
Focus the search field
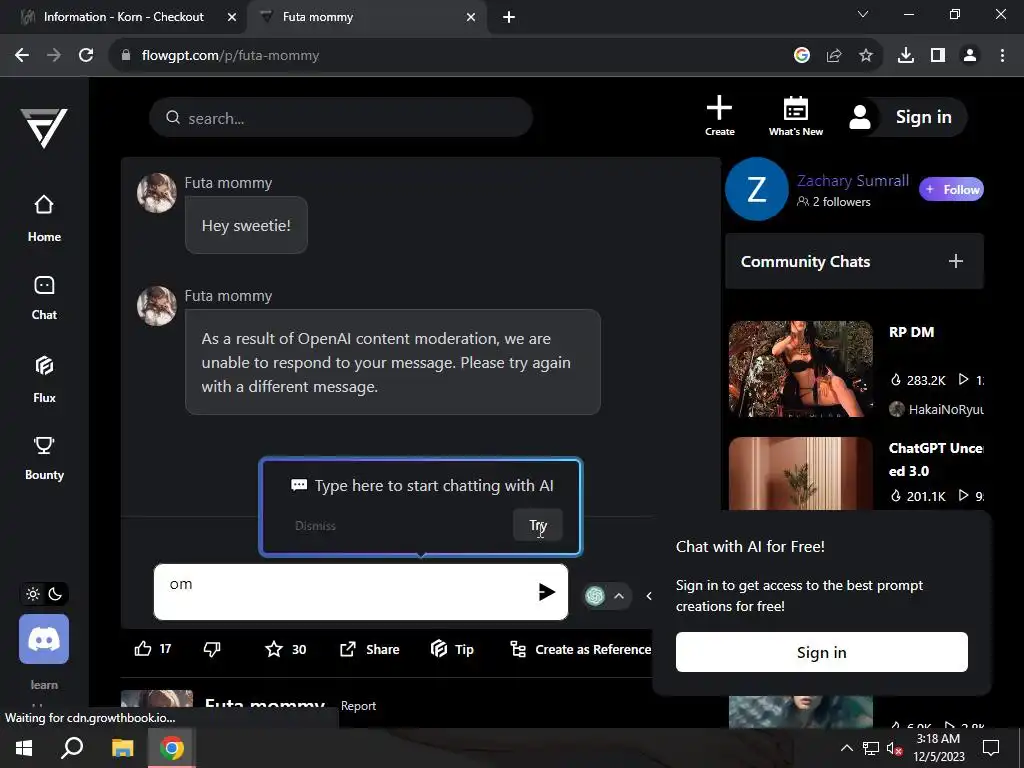click(341, 118)
